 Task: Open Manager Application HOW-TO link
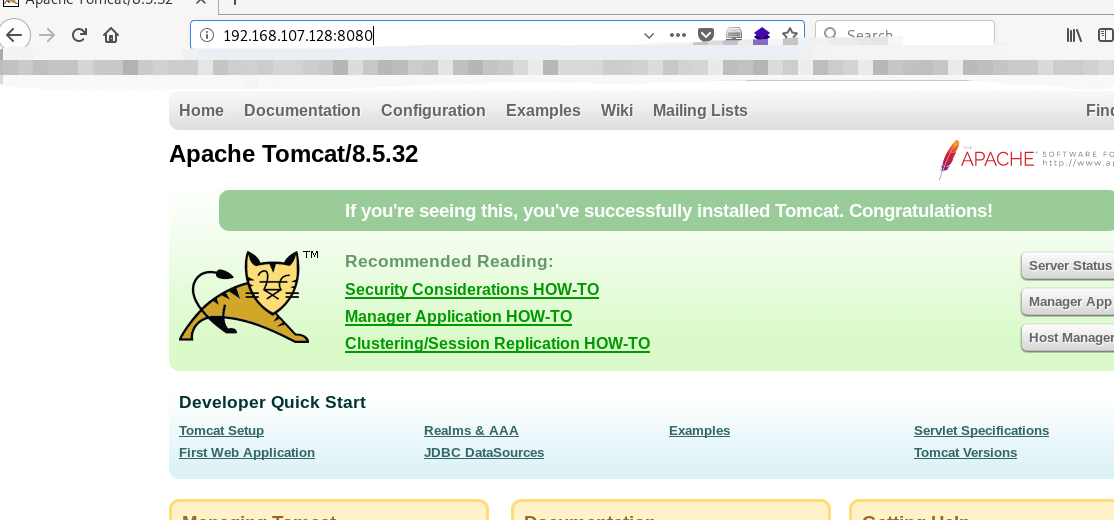coord(458,317)
